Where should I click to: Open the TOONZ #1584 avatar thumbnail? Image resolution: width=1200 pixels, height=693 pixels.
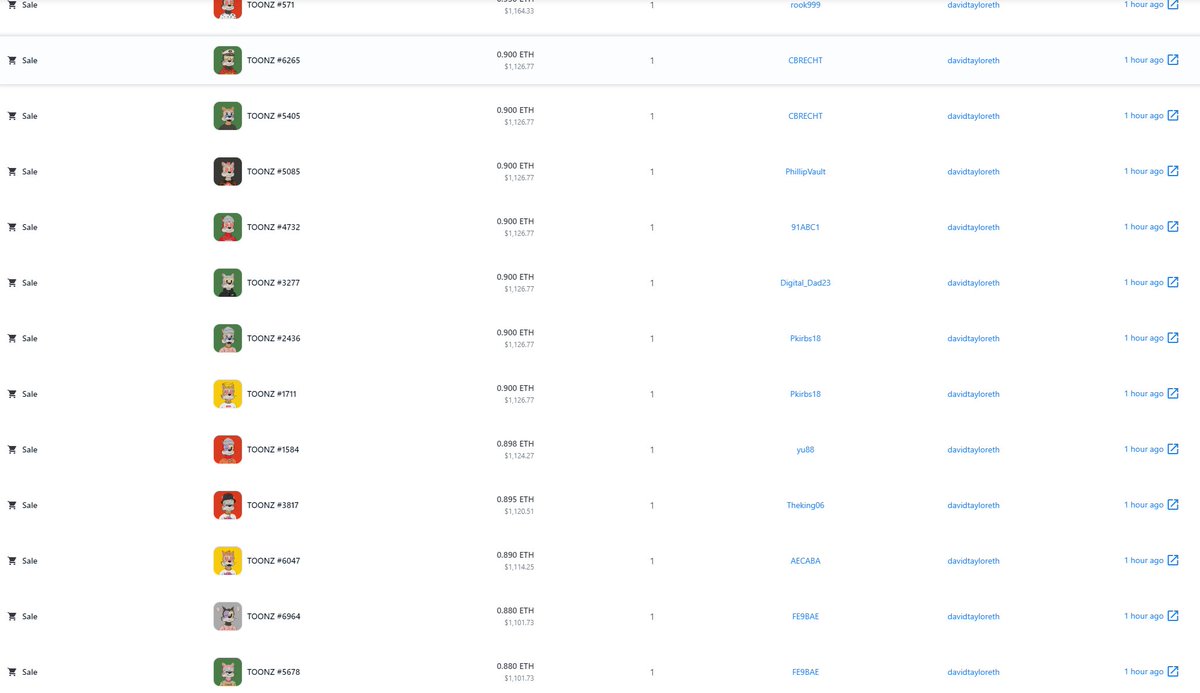pos(228,449)
